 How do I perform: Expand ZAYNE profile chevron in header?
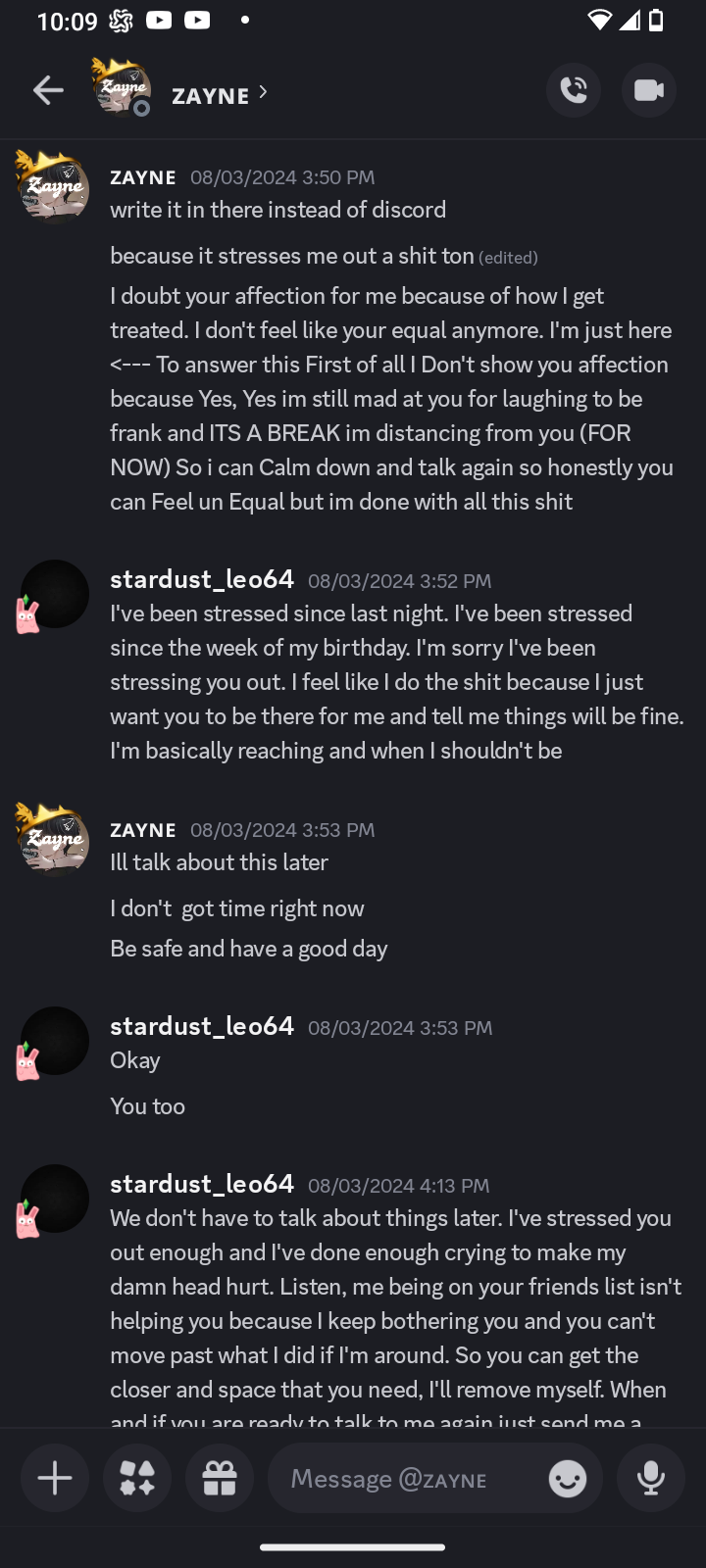pyautogui.click(x=263, y=92)
